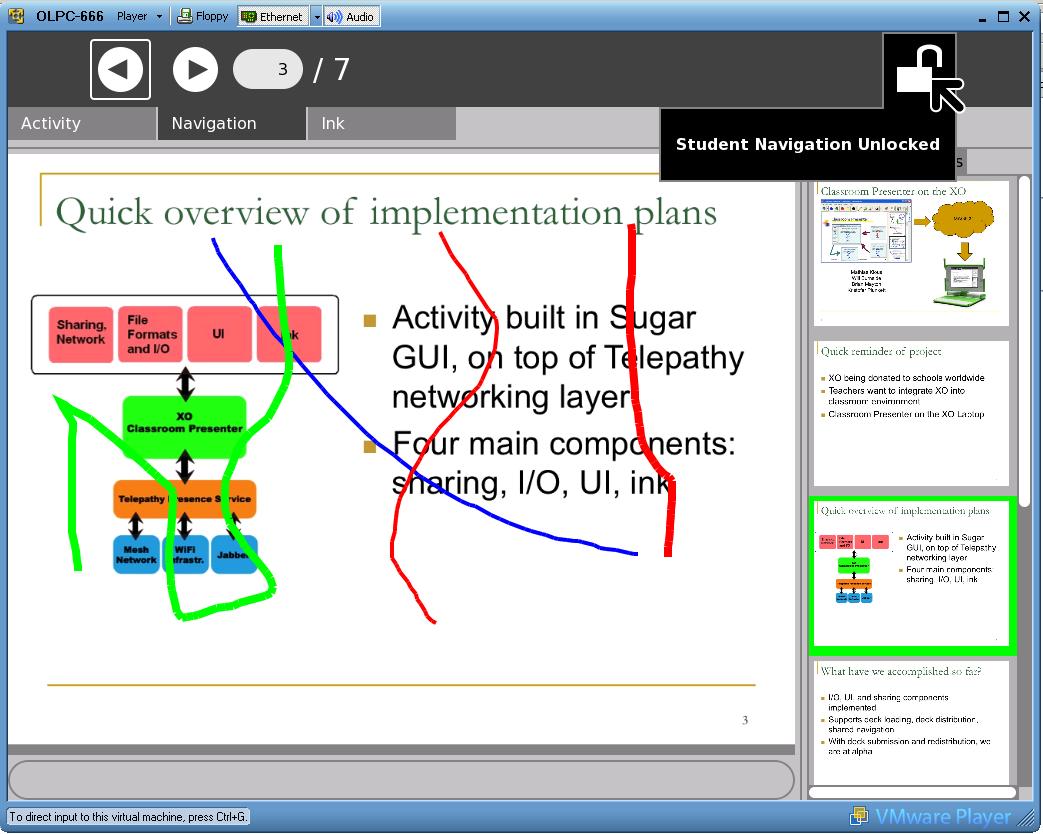Image resolution: width=1043 pixels, height=834 pixels.
Task: Advance to the next slide
Action: (195, 69)
